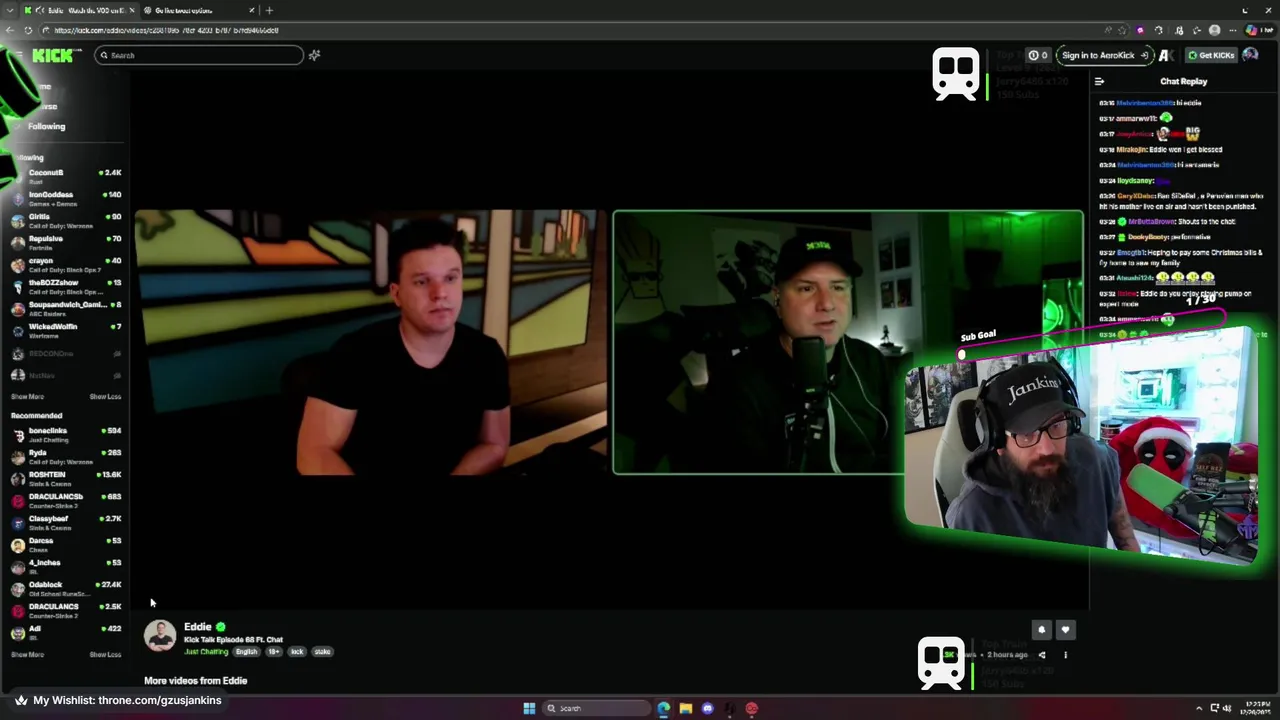Screen dimensions: 1280x720
Task: Open File Explorer from the taskbar
Action: pos(686,708)
